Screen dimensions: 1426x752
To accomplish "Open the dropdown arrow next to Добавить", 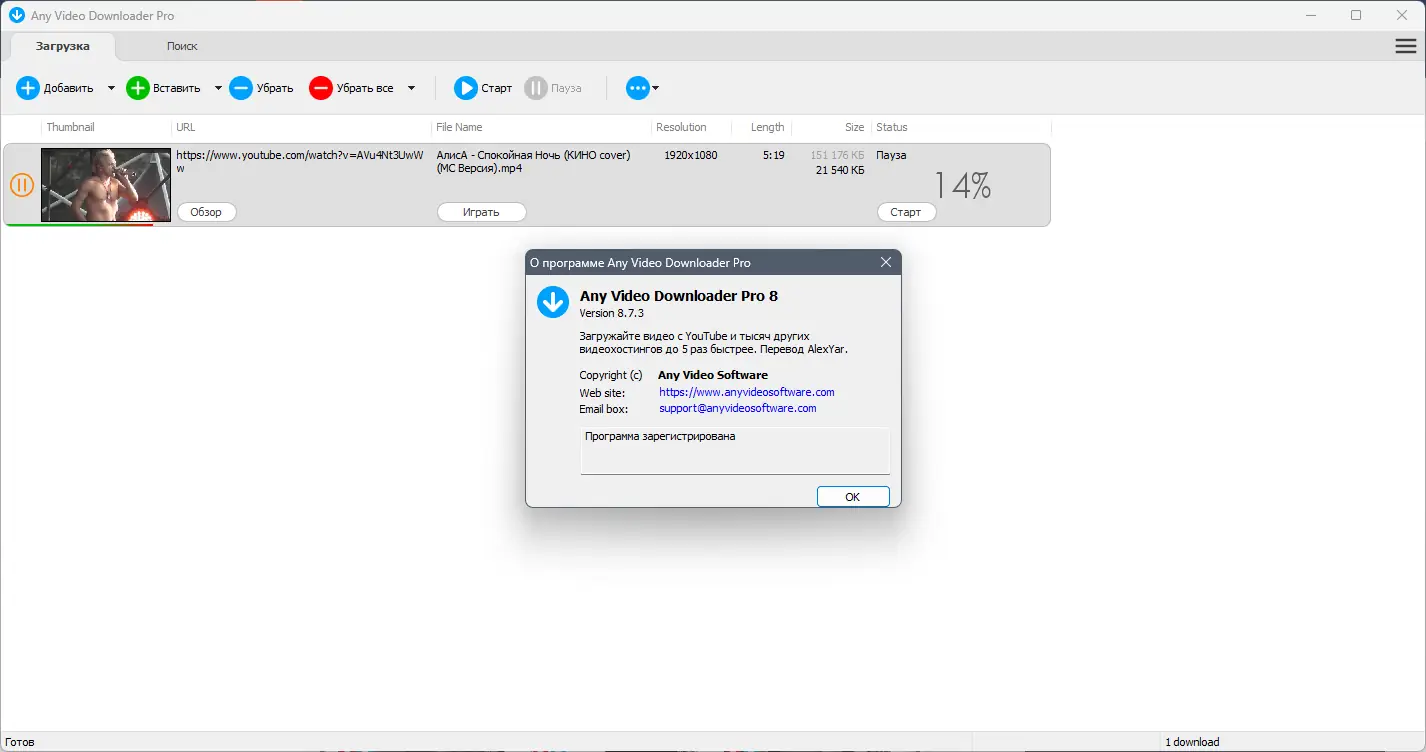I will tap(110, 88).
